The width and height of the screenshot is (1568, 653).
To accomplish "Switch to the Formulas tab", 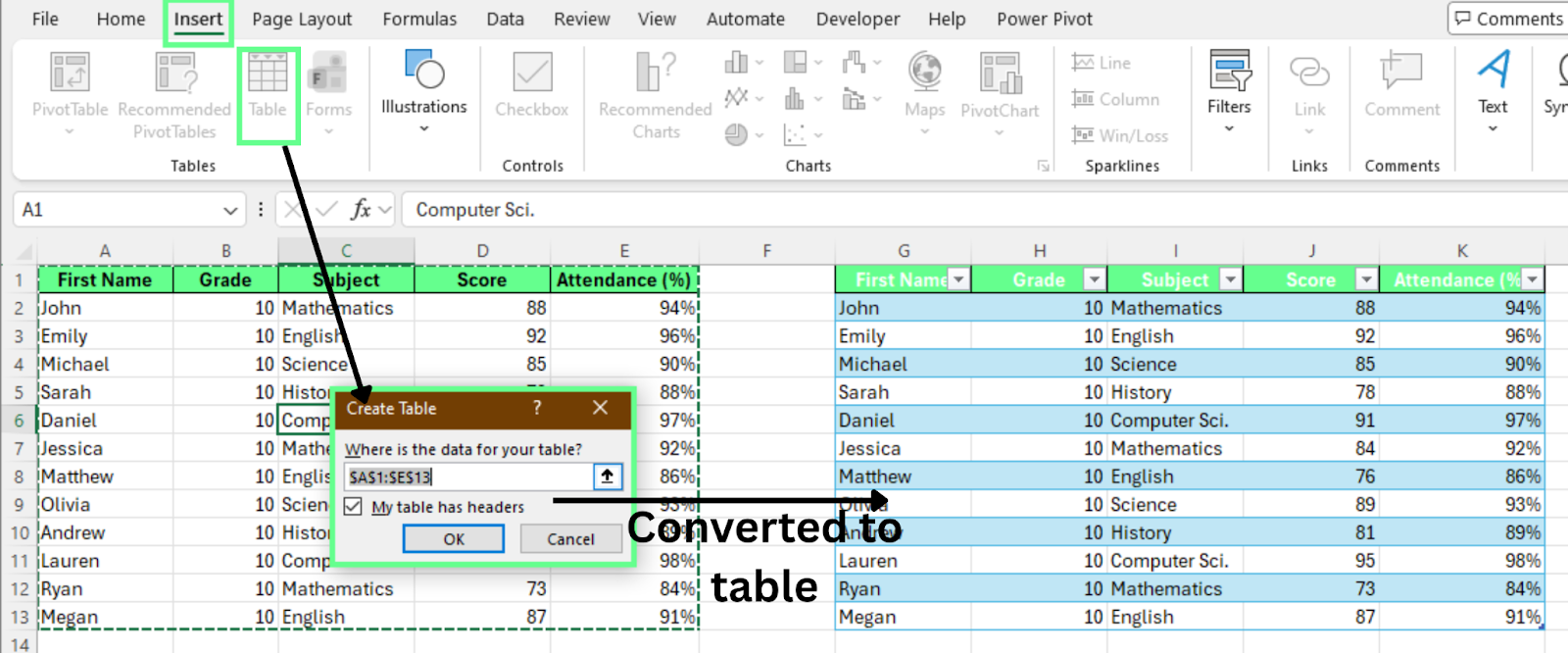I will tap(419, 19).
